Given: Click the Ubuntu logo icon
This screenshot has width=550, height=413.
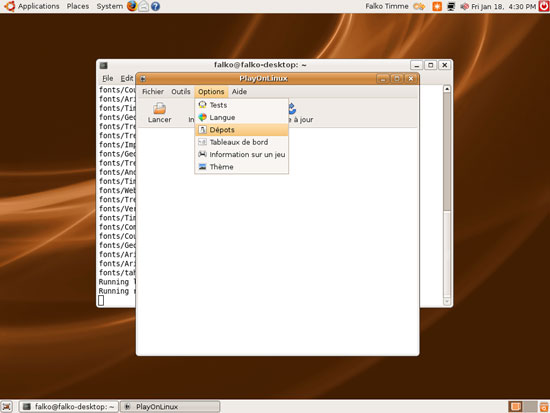Looking at the screenshot, I should pos(9,6).
